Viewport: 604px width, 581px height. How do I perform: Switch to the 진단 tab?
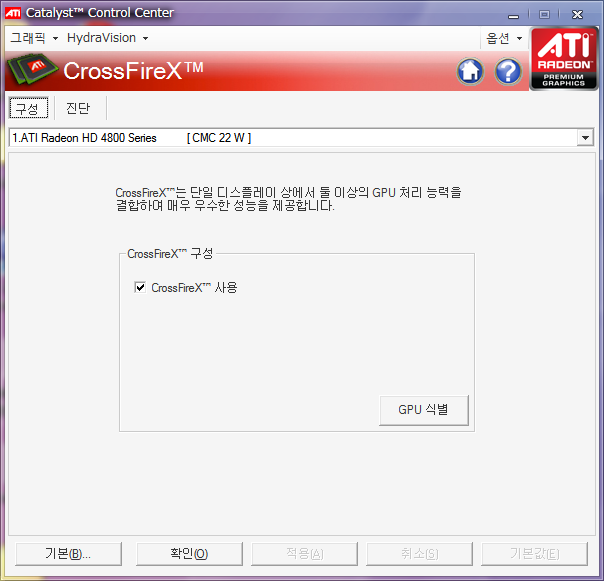click(78, 108)
